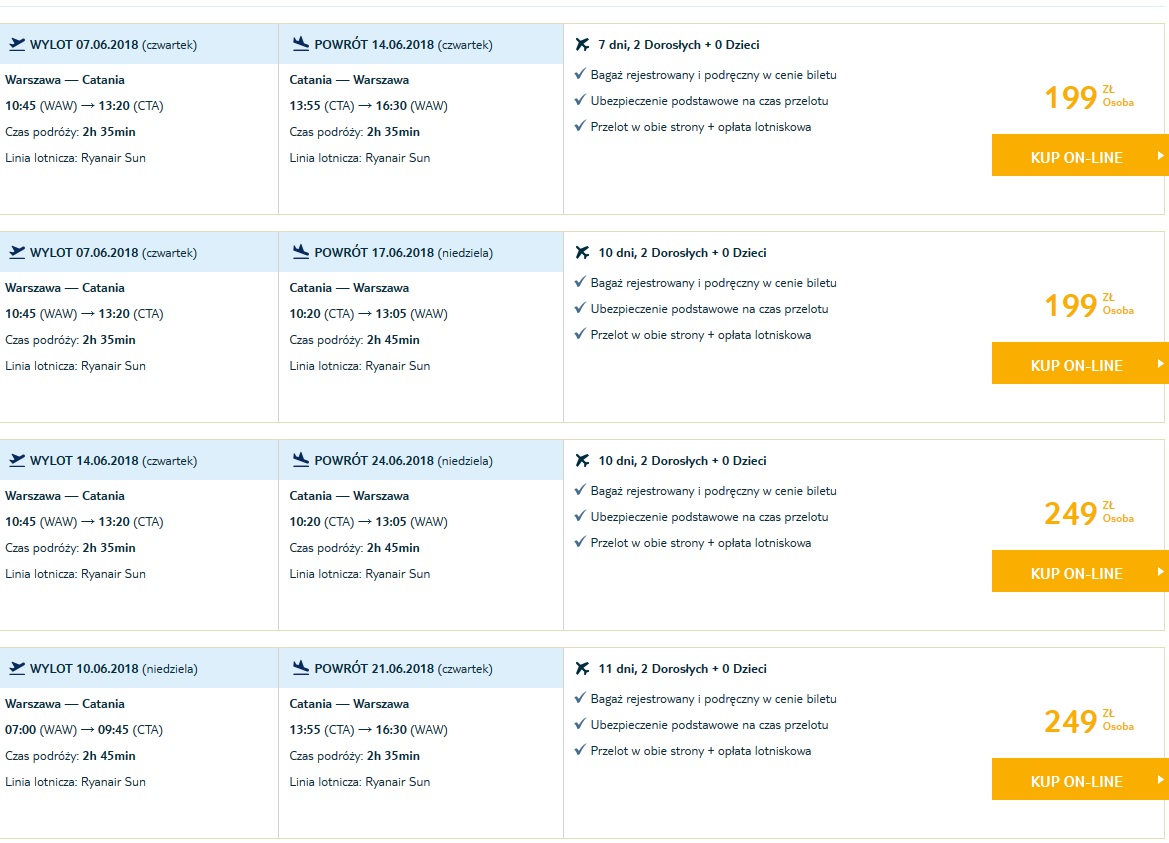Click Linia lotnicza Ryanair Sun under POWRÓT 24.06.2018
The width and height of the screenshot is (1169, 843).
[x=359, y=574]
